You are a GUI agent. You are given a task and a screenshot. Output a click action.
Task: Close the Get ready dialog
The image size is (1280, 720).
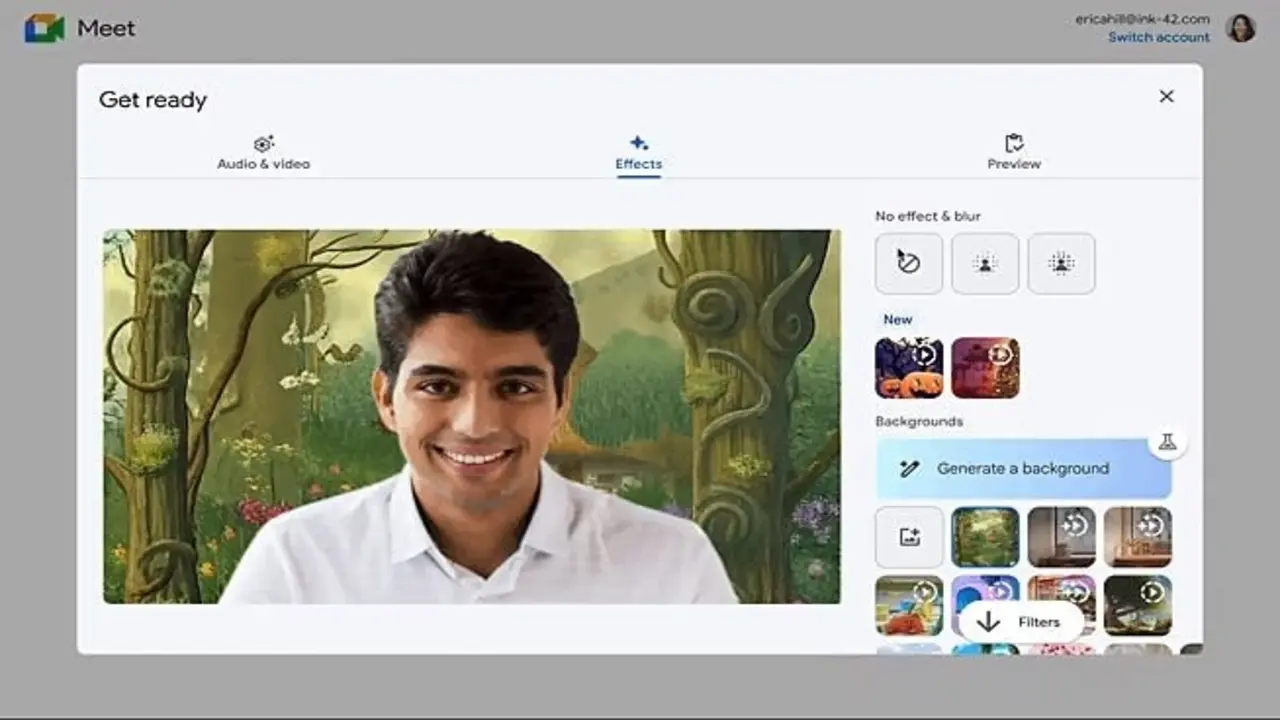pos(1166,97)
